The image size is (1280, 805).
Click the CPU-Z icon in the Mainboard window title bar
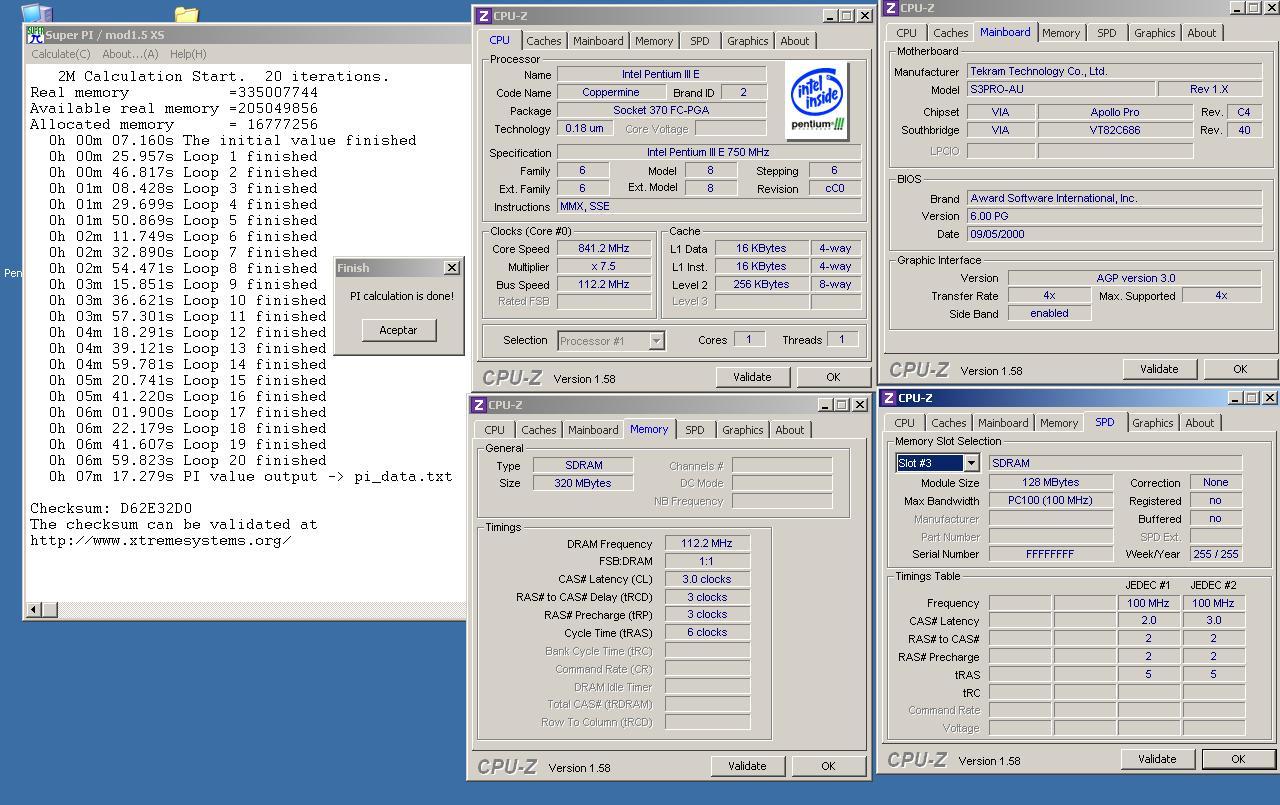(888, 8)
